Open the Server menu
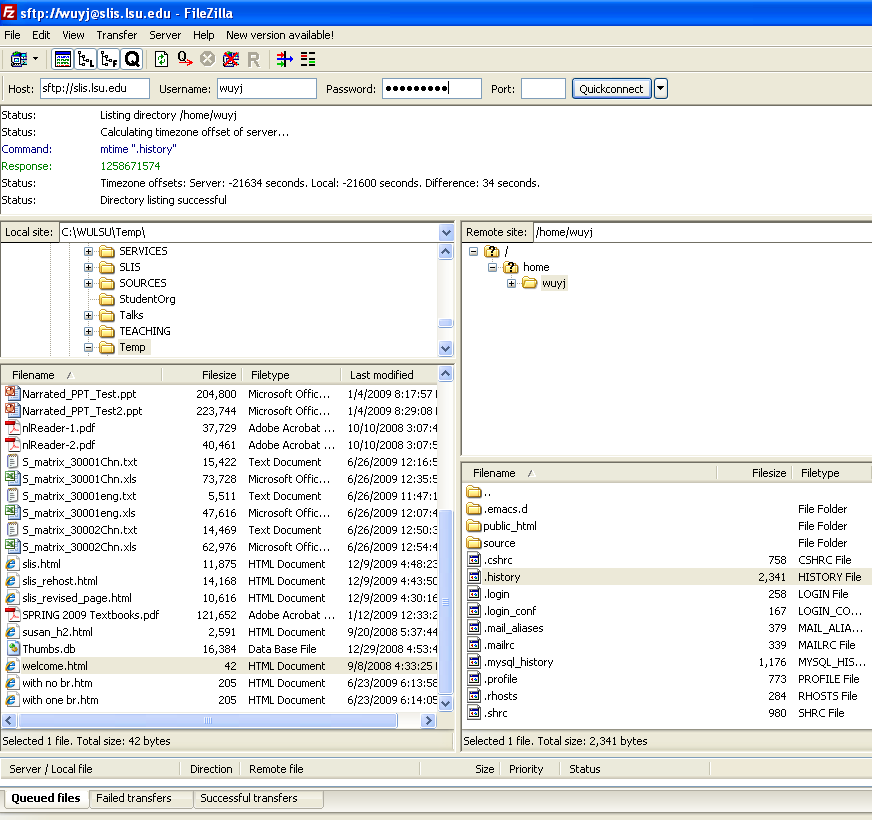This screenshot has height=820, width=872. coord(165,35)
